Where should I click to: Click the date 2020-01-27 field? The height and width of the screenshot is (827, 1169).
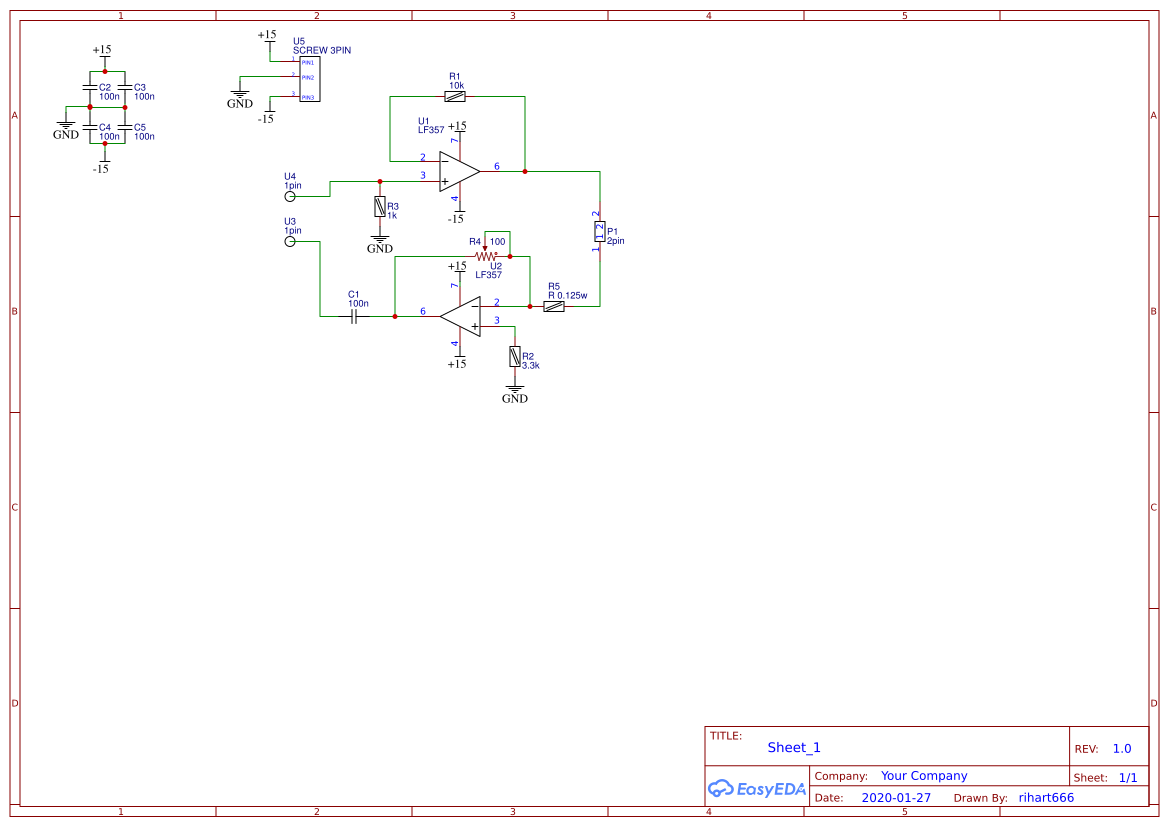pos(896,797)
